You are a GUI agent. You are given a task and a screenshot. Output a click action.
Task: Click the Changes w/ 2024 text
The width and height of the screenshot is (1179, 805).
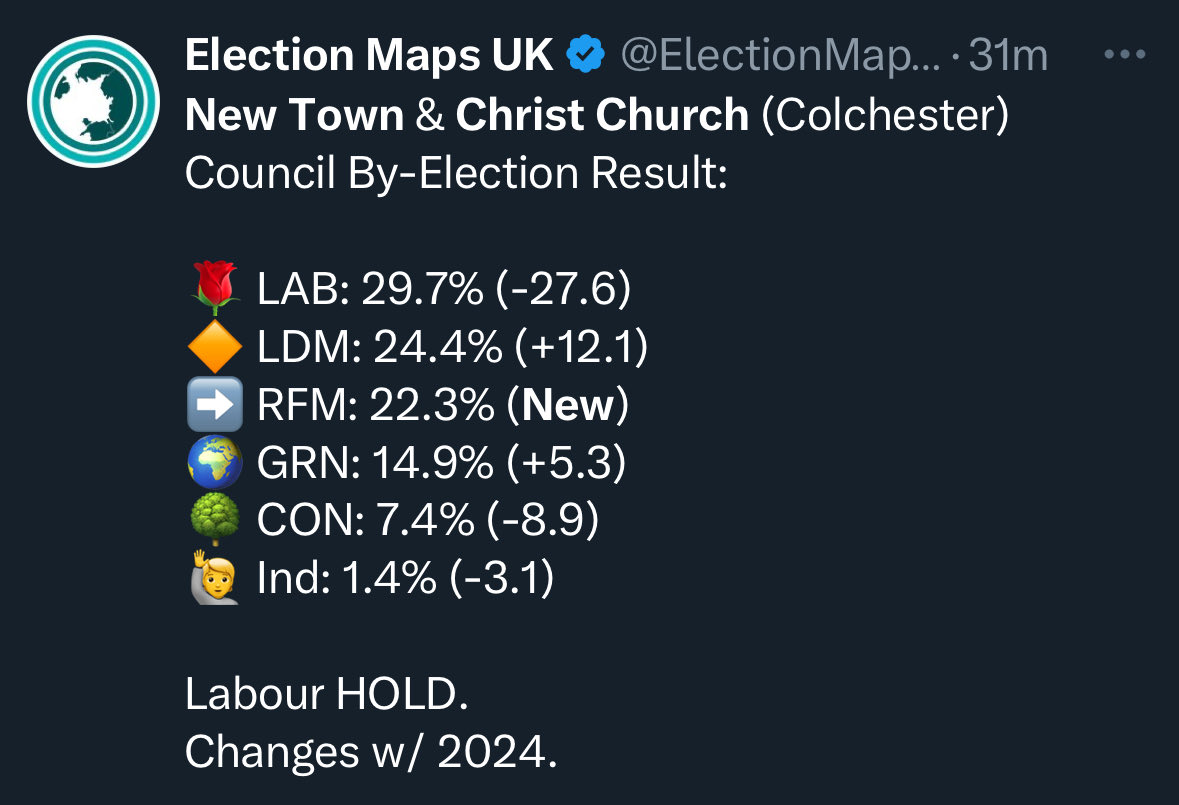click(371, 751)
